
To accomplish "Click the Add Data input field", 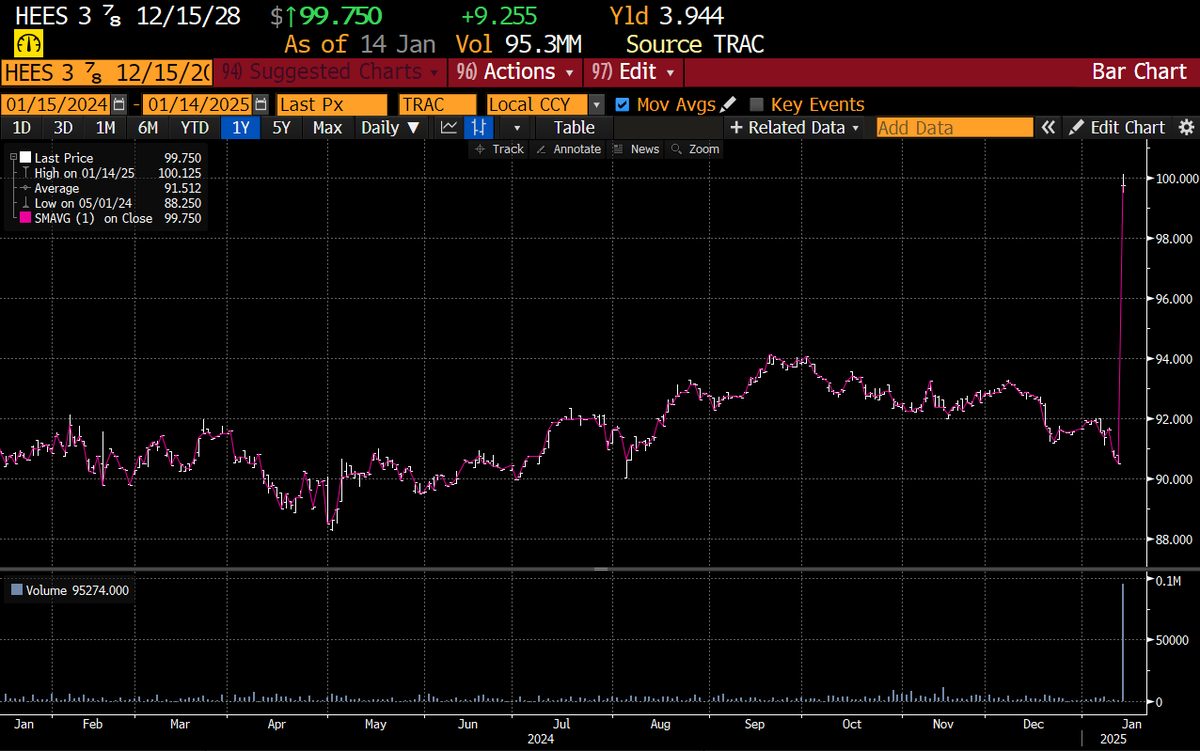I will (x=954, y=127).
